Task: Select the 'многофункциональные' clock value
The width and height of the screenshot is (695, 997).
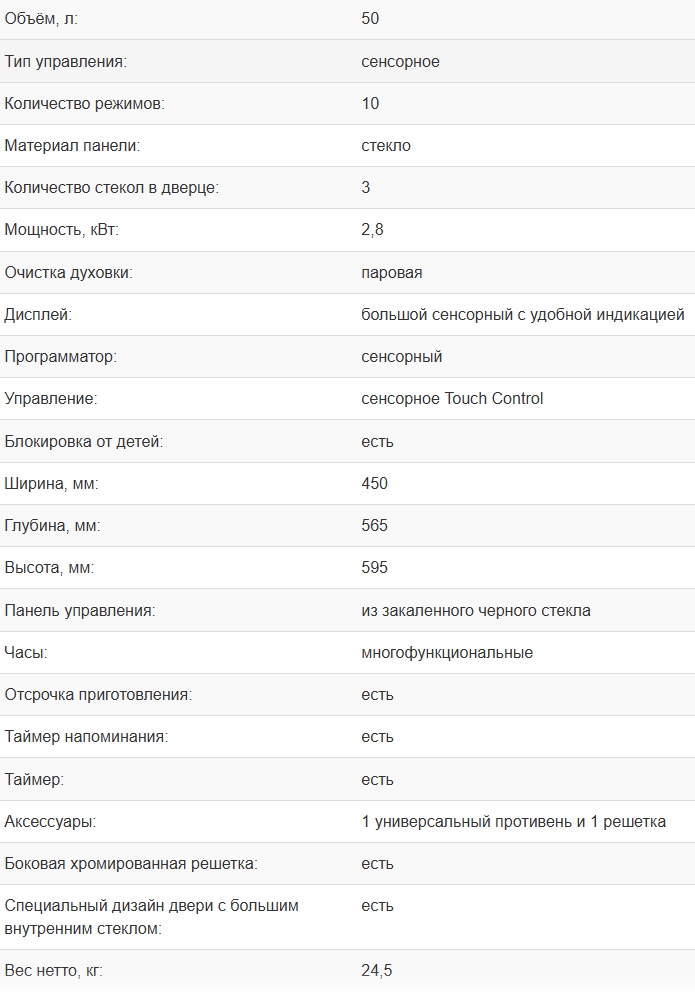Action: click(447, 652)
